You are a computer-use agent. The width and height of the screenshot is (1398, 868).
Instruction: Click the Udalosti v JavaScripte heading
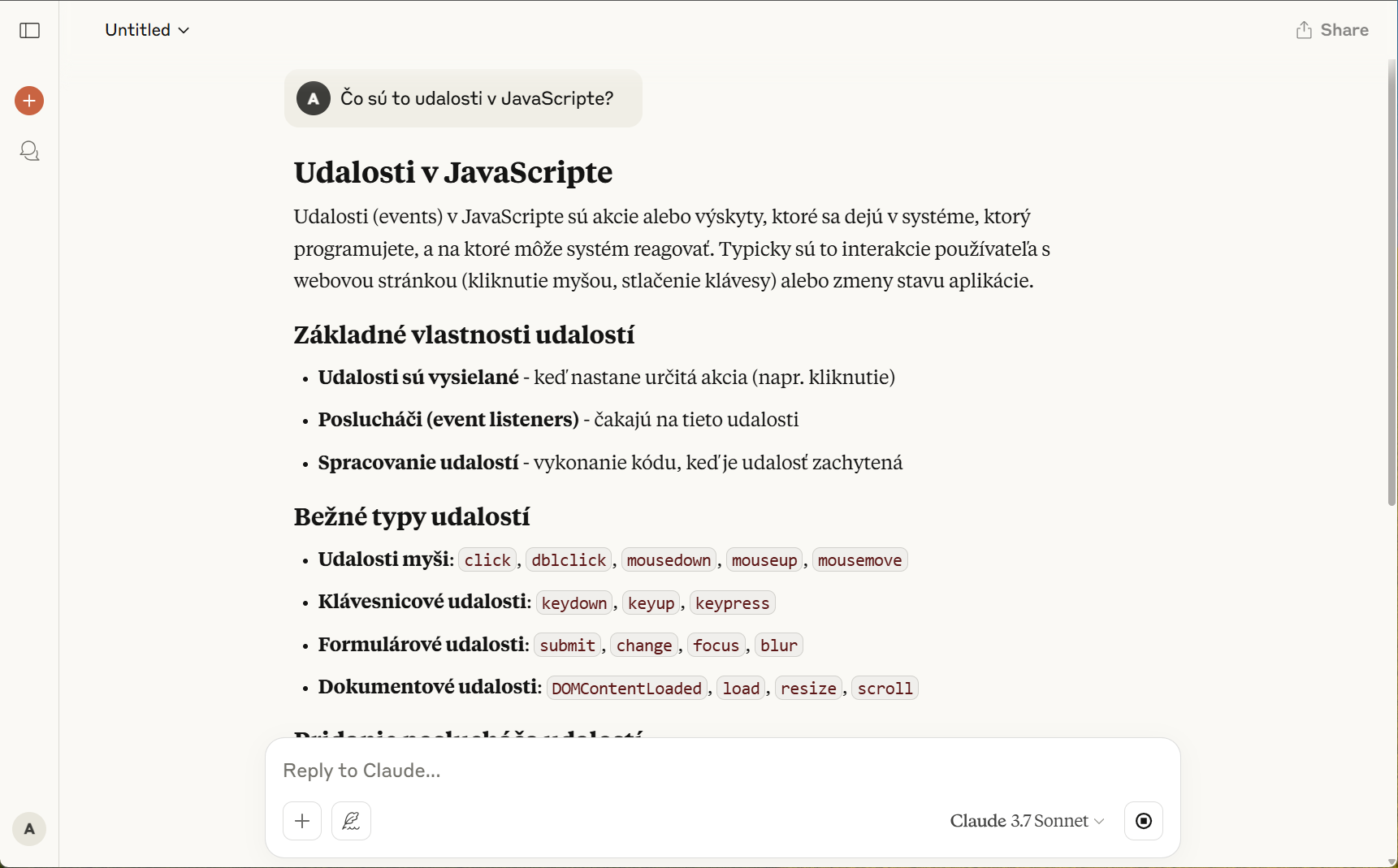(452, 172)
